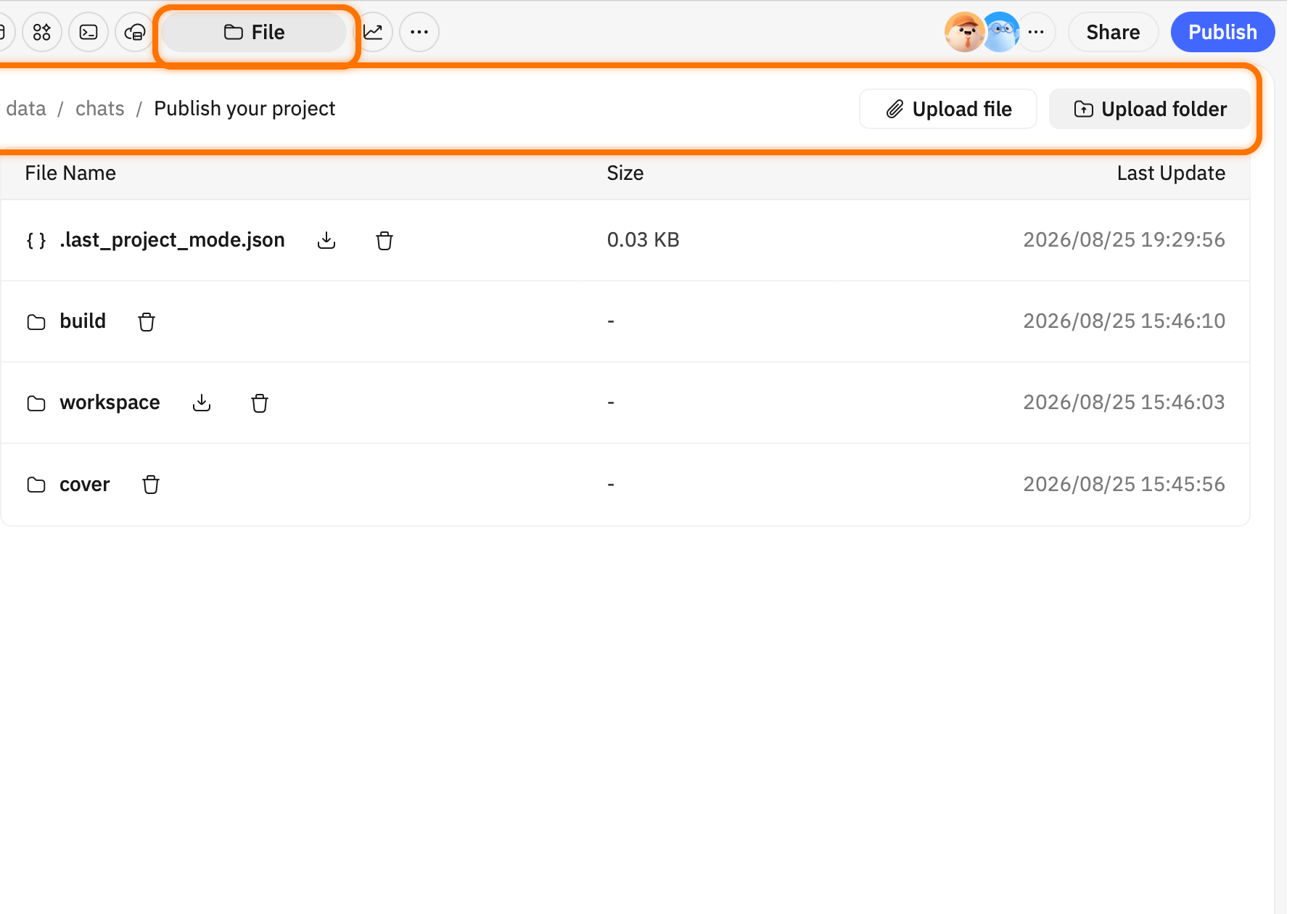Click the JSON braces icon of .last_project_mode.json

pos(36,241)
